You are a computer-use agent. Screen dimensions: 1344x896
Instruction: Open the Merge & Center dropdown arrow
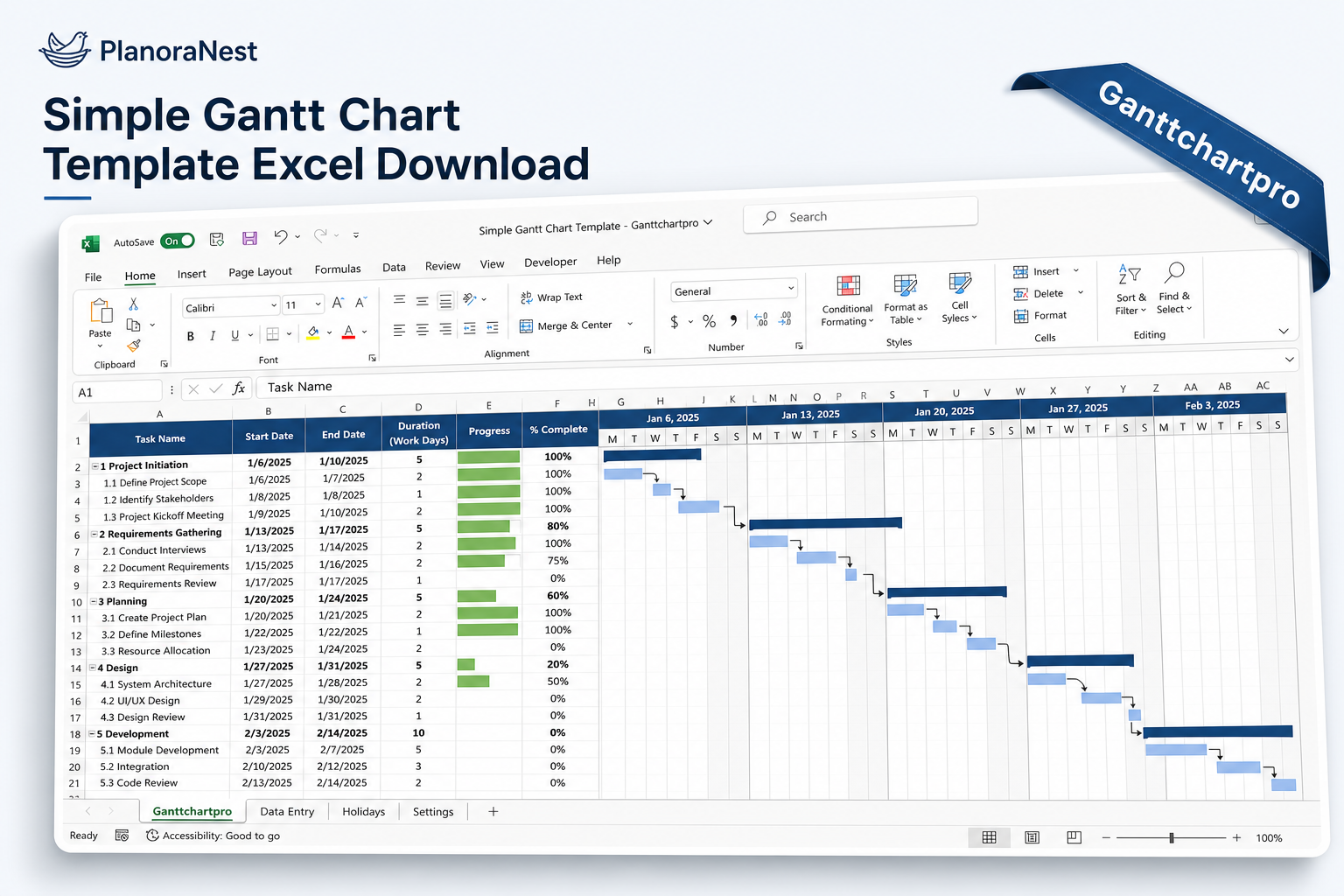click(630, 324)
